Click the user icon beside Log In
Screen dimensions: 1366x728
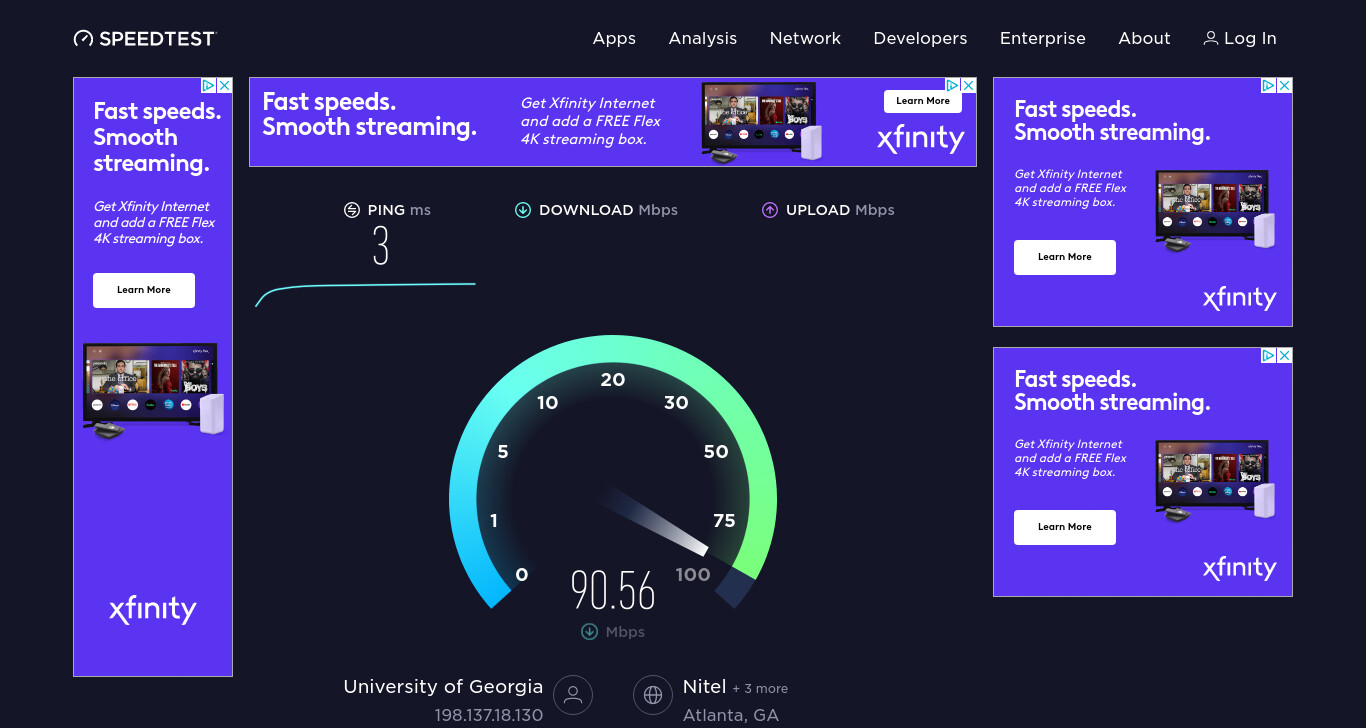point(1211,38)
